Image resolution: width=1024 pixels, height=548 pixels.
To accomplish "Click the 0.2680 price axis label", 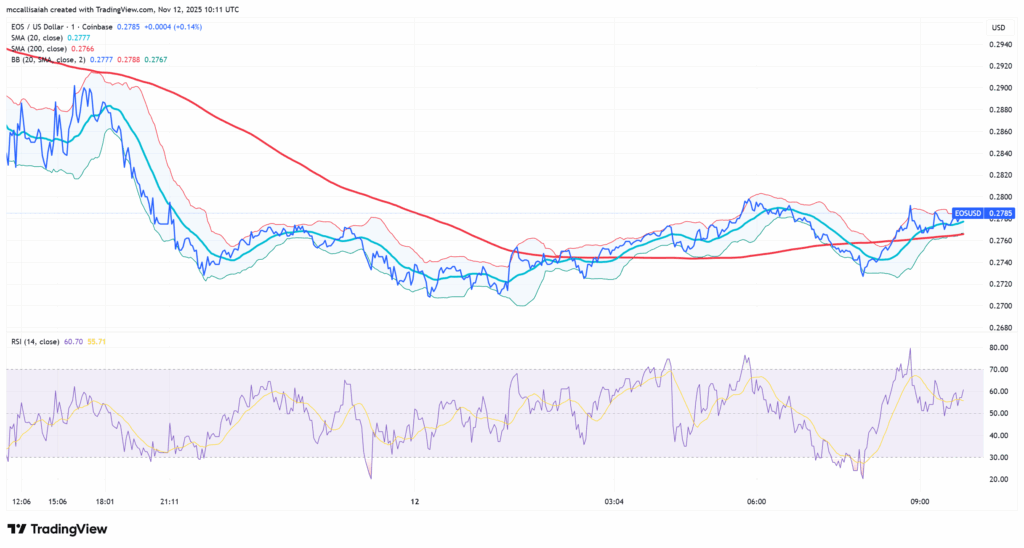I will click(1001, 327).
